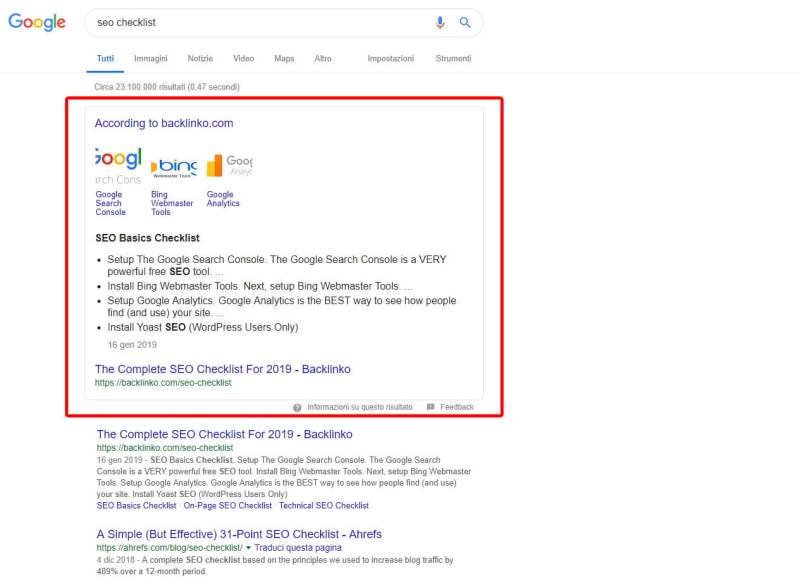Click the ahrefs.com/blog/seo-checklist URL
Viewport: 800px width, 583px height.
pos(169,548)
